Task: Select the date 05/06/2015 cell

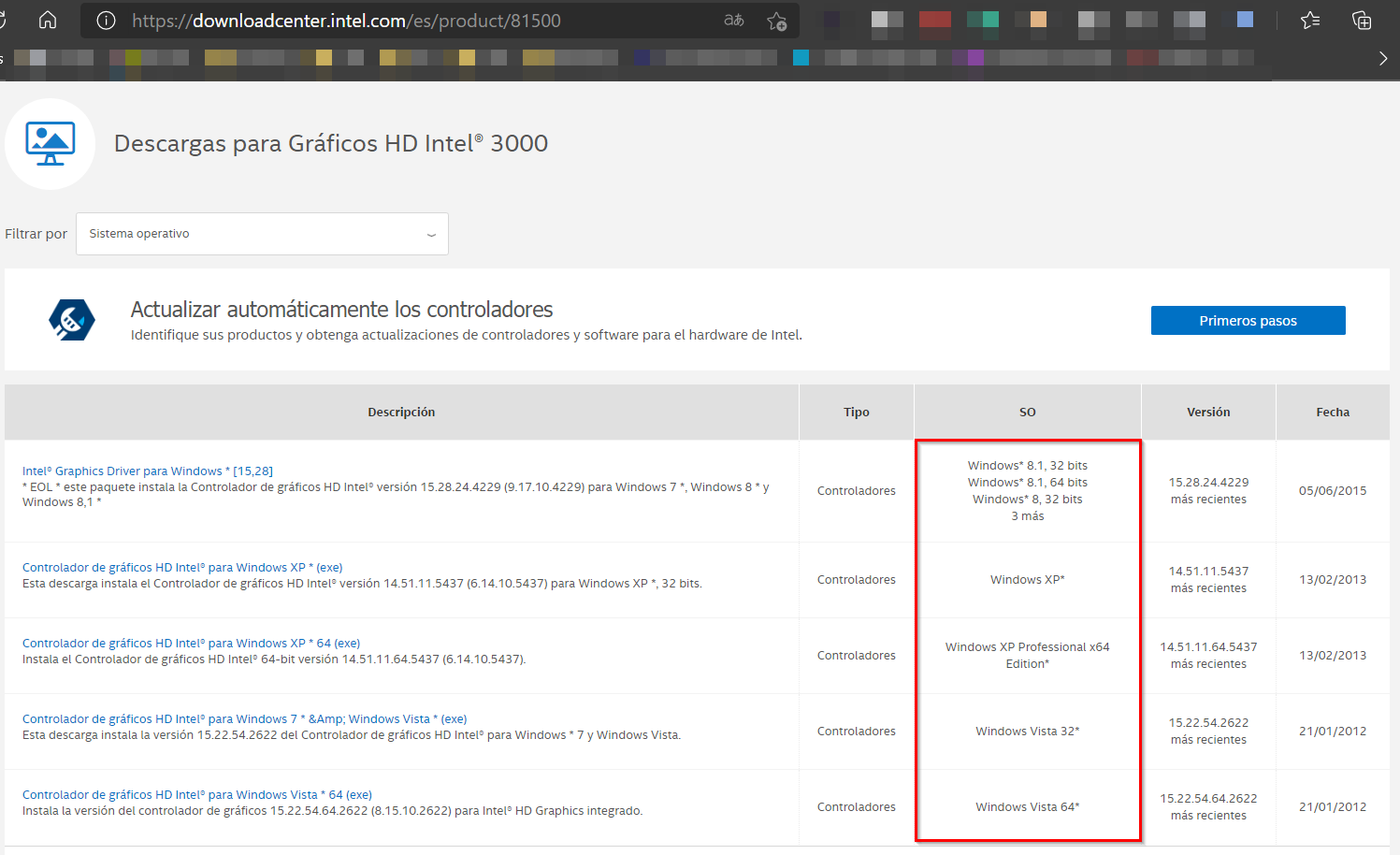Action: click(x=1333, y=490)
